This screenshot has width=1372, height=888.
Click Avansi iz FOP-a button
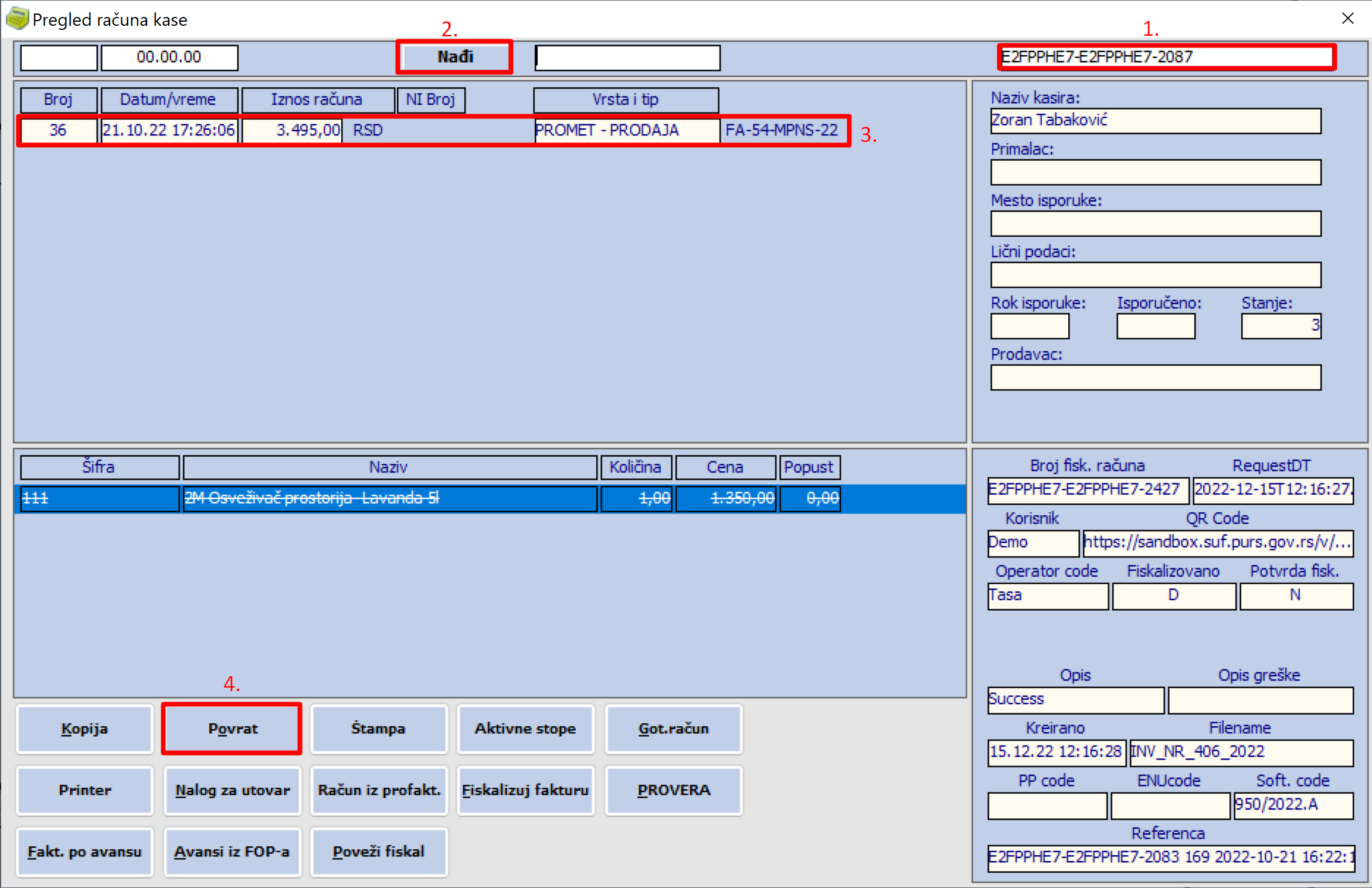click(232, 852)
